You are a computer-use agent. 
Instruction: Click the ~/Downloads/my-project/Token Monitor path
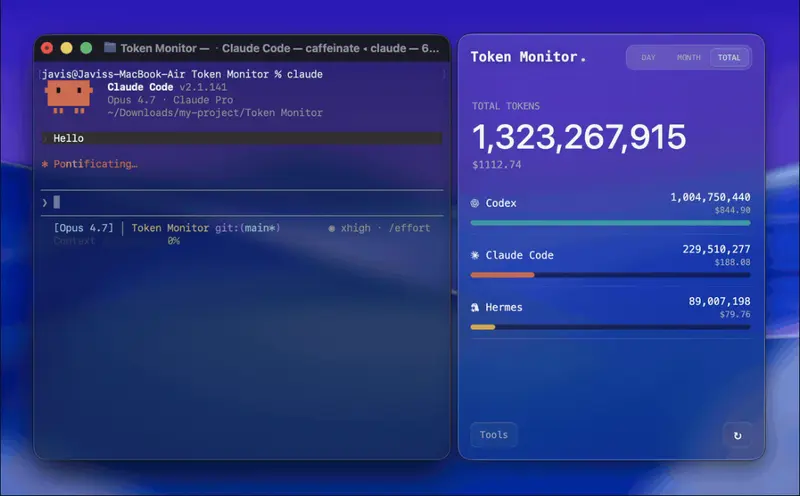[x=215, y=113]
